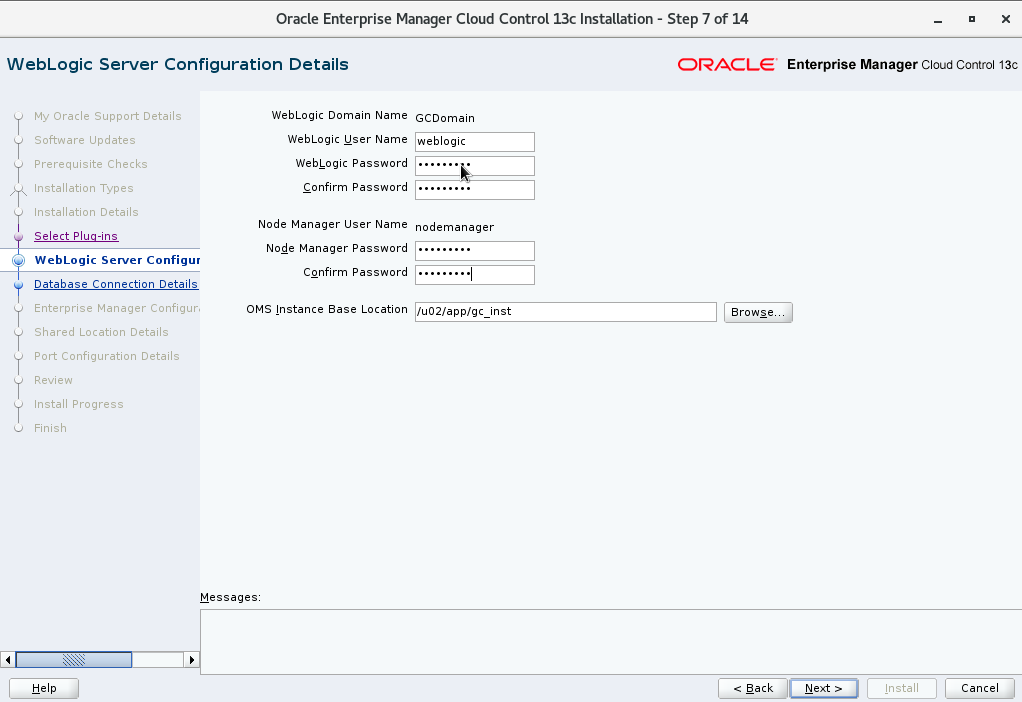
Task: Click the current WebLogic step bullet icon
Action: pyautogui.click(x=18, y=260)
